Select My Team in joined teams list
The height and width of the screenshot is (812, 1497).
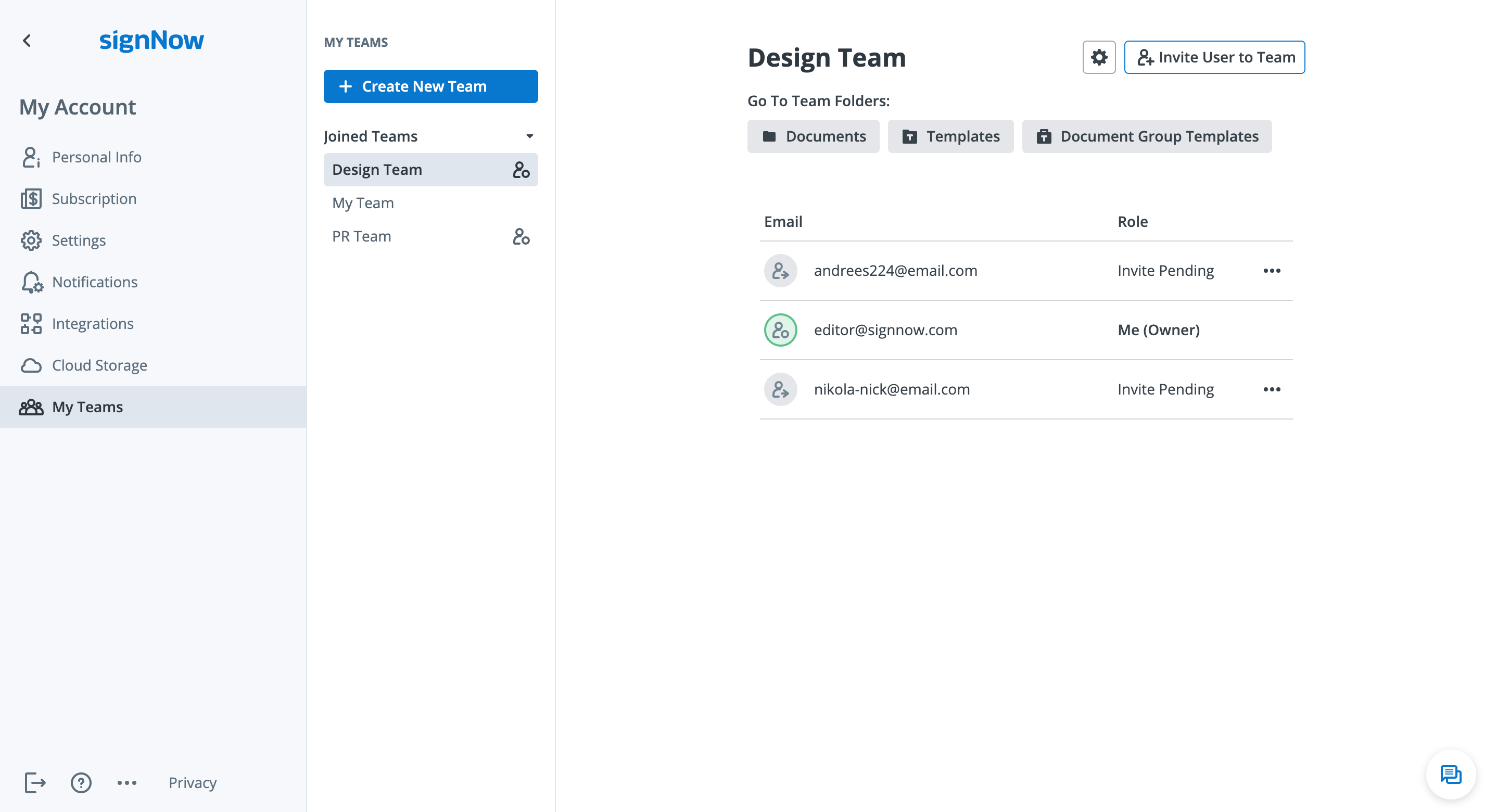[x=363, y=203]
